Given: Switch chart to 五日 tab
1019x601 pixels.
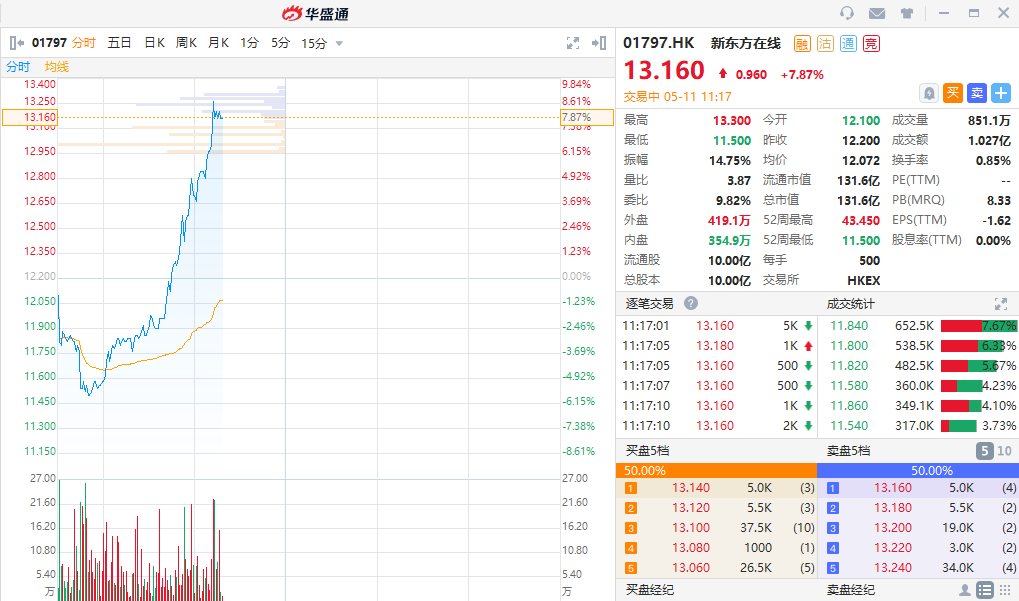Looking at the screenshot, I should pyautogui.click(x=119, y=43).
